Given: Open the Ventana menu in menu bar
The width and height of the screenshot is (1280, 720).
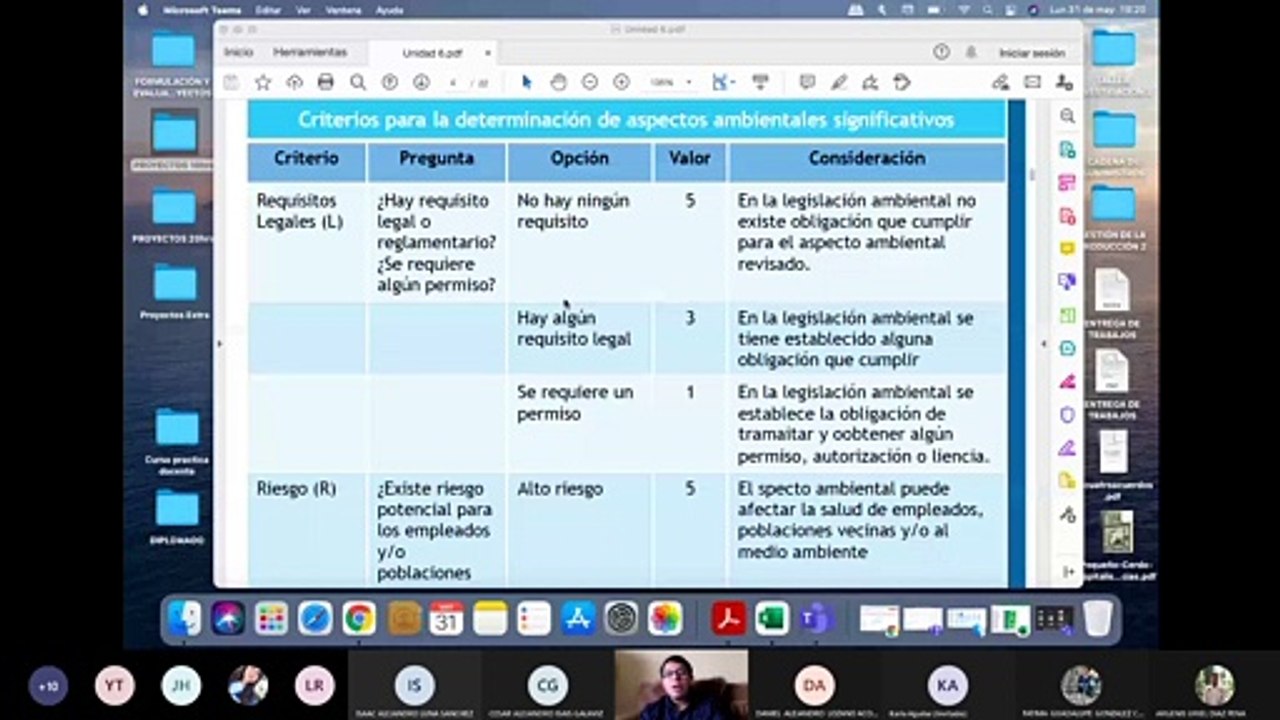Looking at the screenshot, I should (343, 9).
